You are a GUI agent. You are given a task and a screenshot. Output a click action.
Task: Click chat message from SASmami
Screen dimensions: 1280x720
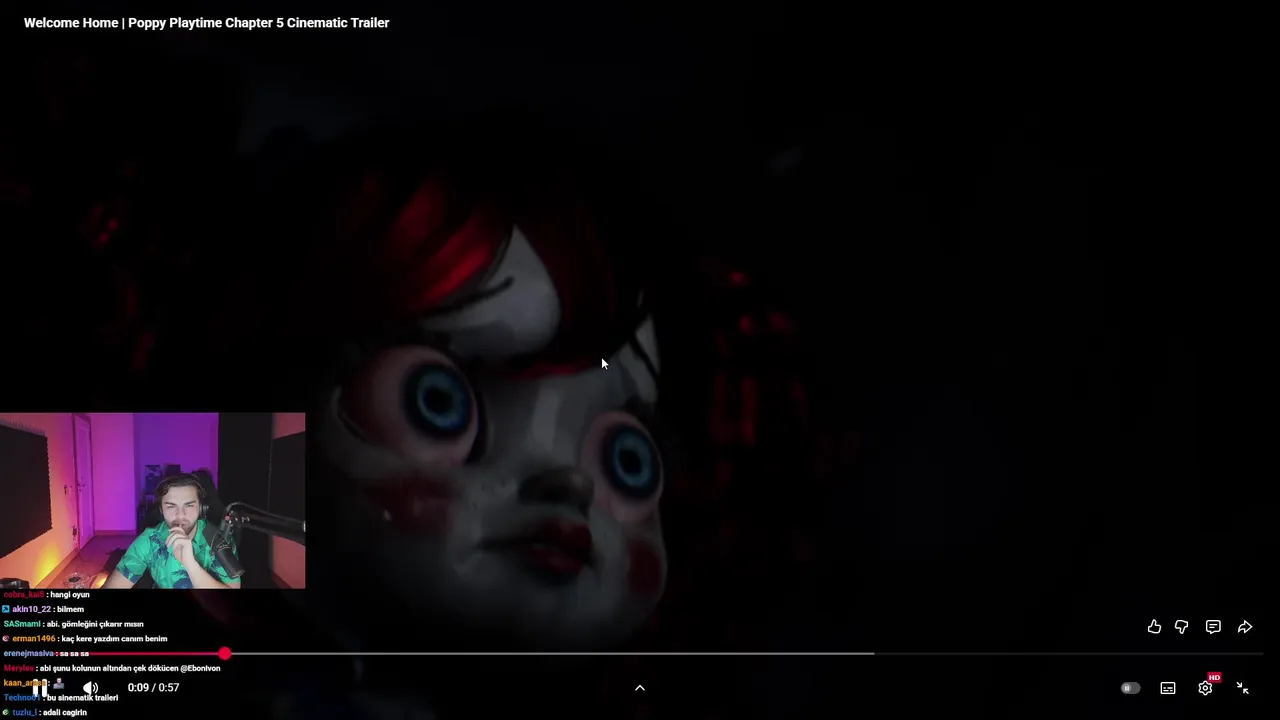coord(73,624)
